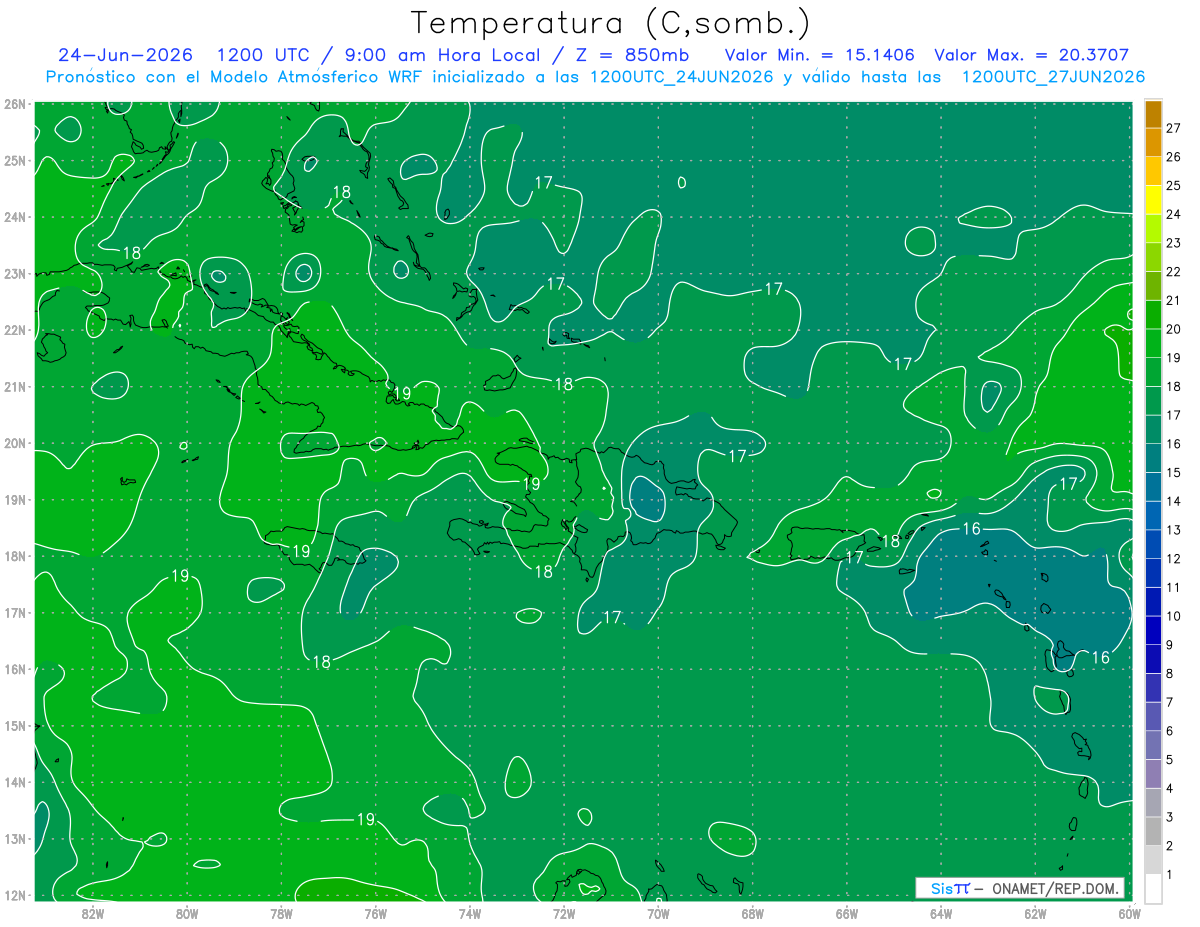
Task: Click the "5" label on the color scale
Action: click(x=1170, y=760)
